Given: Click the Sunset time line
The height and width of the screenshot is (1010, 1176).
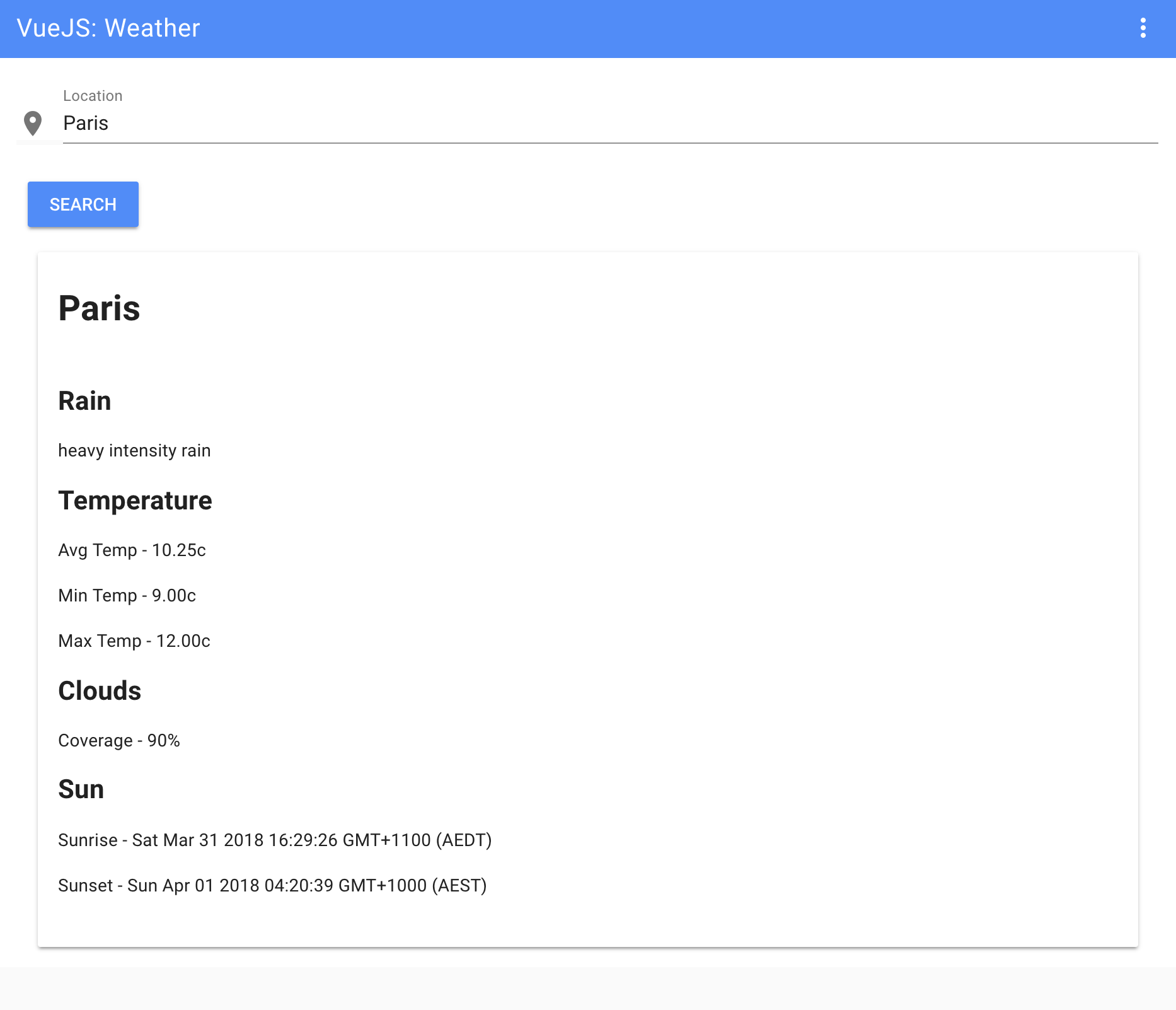Looking at the screenshot, I should point(272,886).
